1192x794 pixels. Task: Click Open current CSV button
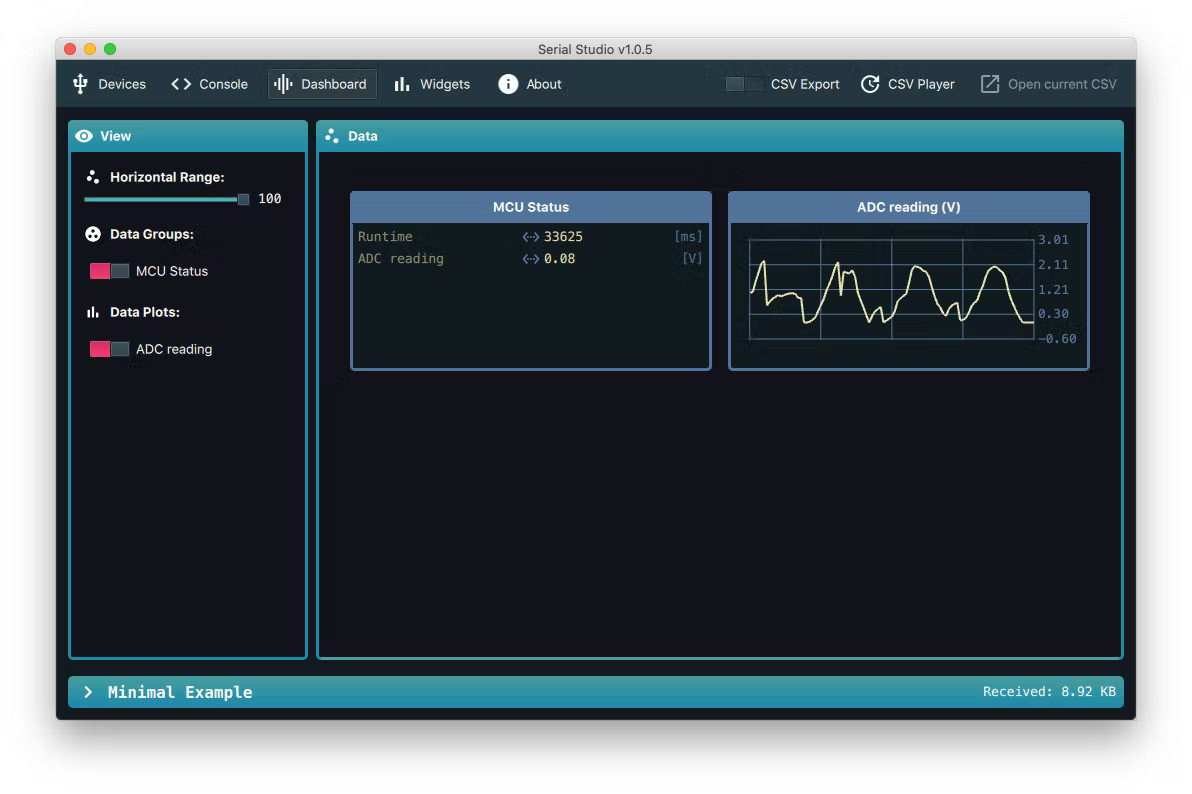tap(1048, 84)
